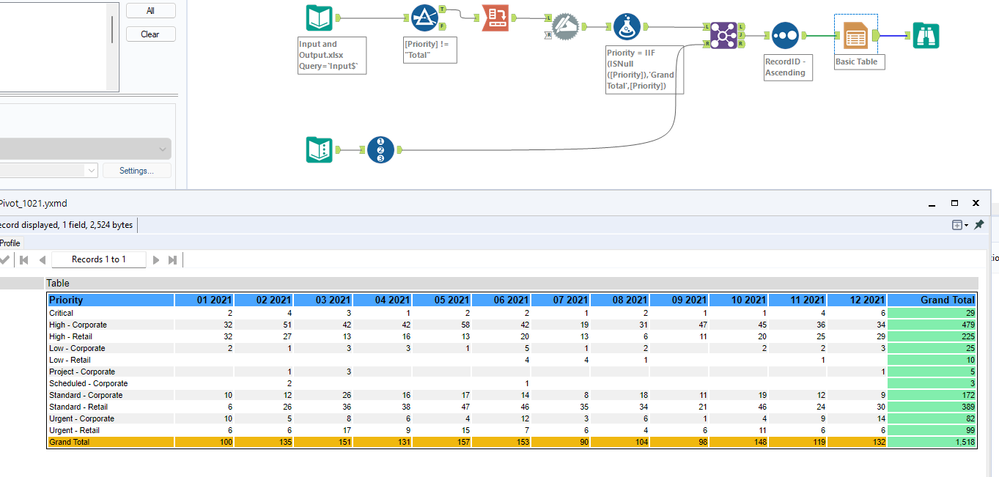The image size is (999, 477).
Task: Click the Low - Corporate row label
Action: [77, 348]
